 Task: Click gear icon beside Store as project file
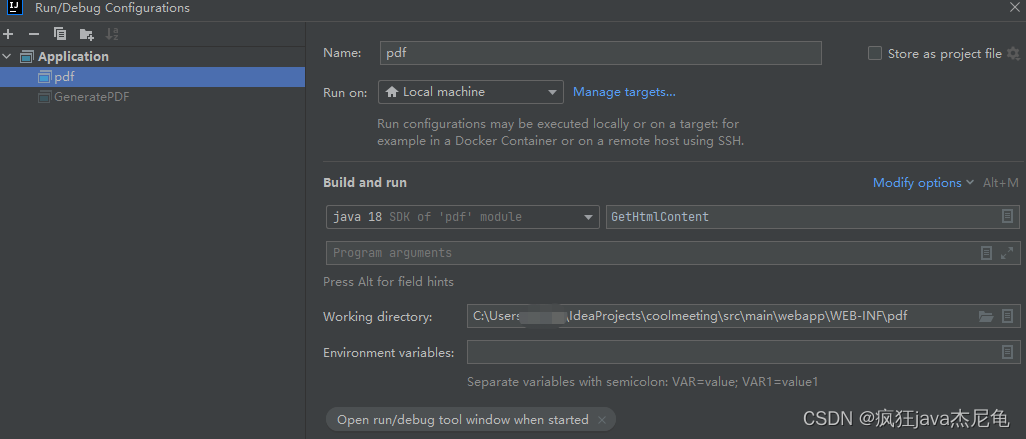click(1013, 54)
